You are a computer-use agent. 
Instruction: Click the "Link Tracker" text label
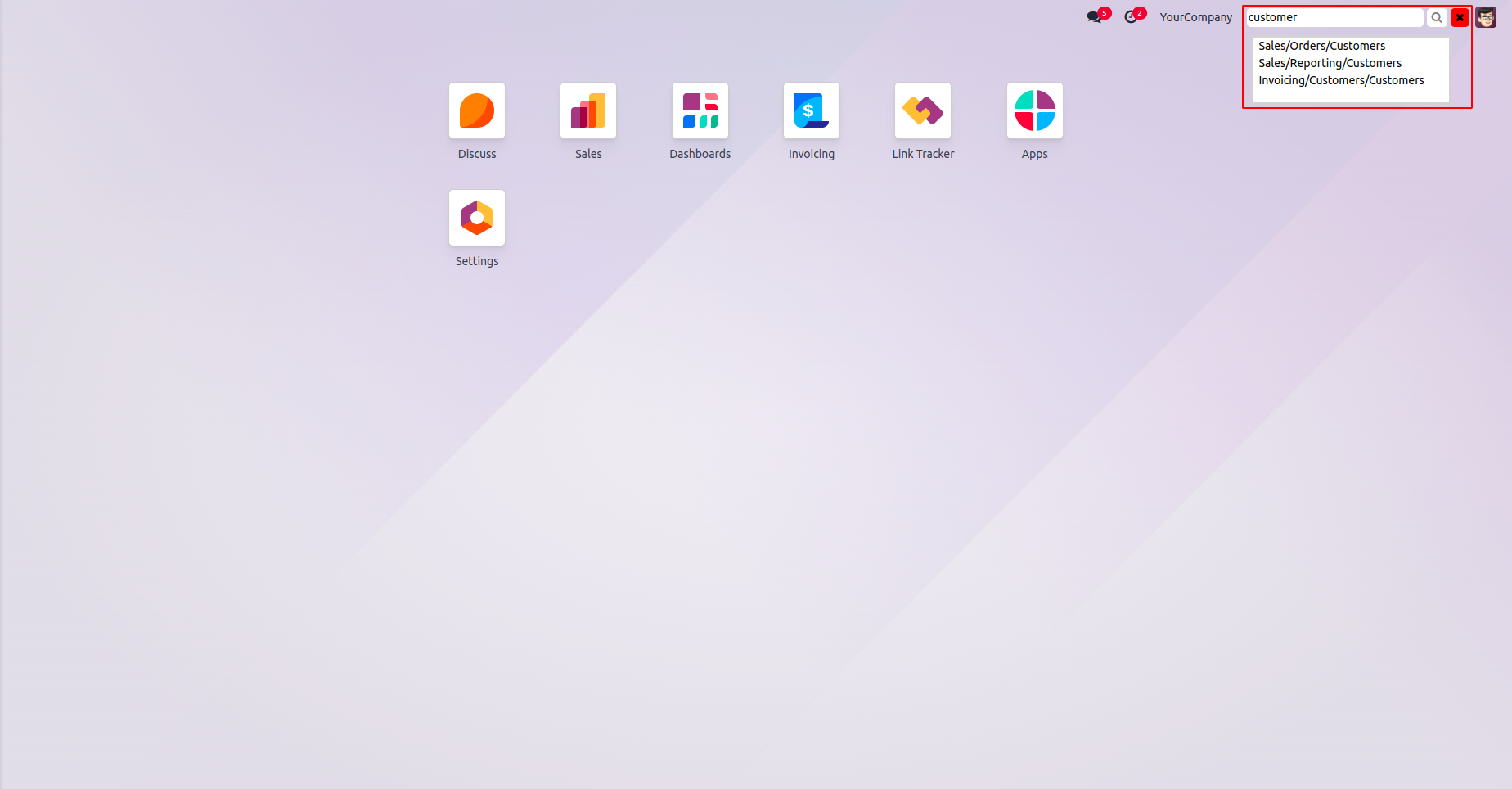[x=923, y=154]
